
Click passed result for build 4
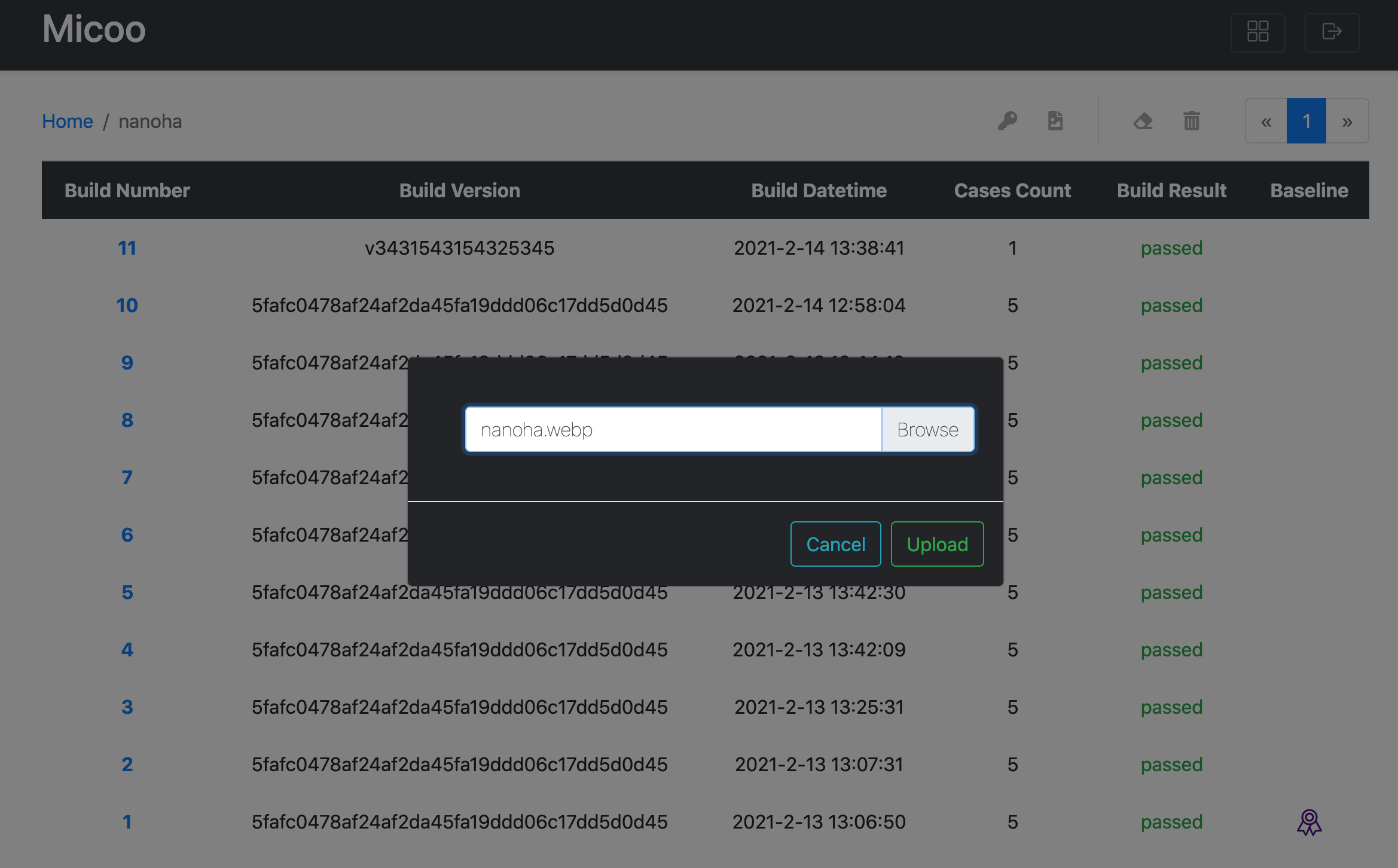click(1171, 650)
